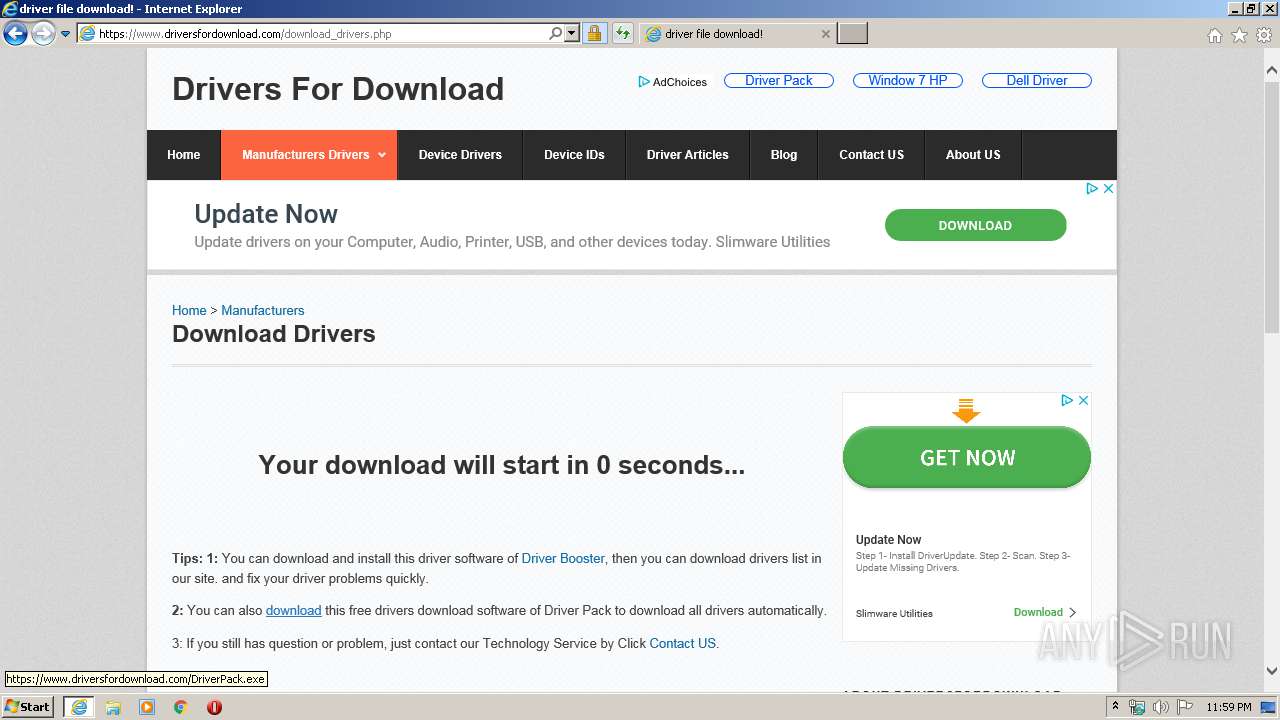
Task: Expand address bar autocomplete dropdown
Action: click(x=572, y=34)
